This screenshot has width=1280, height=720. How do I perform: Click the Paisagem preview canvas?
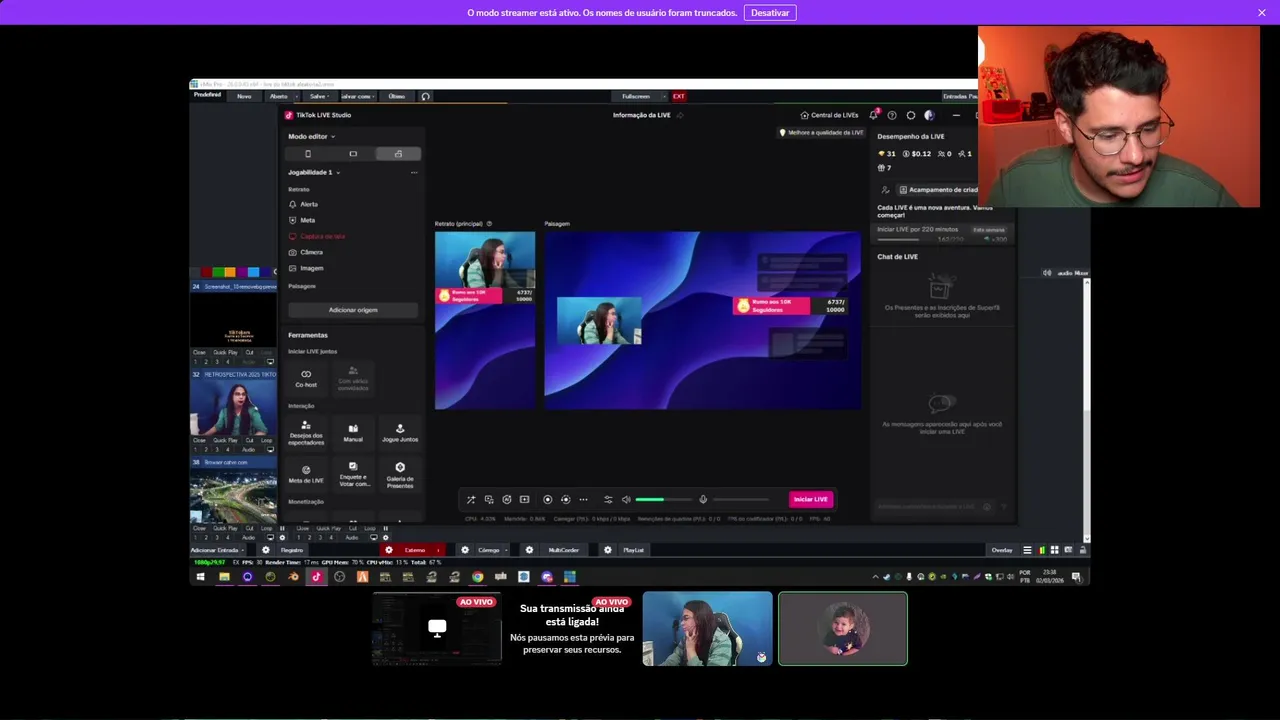point(702,320)
